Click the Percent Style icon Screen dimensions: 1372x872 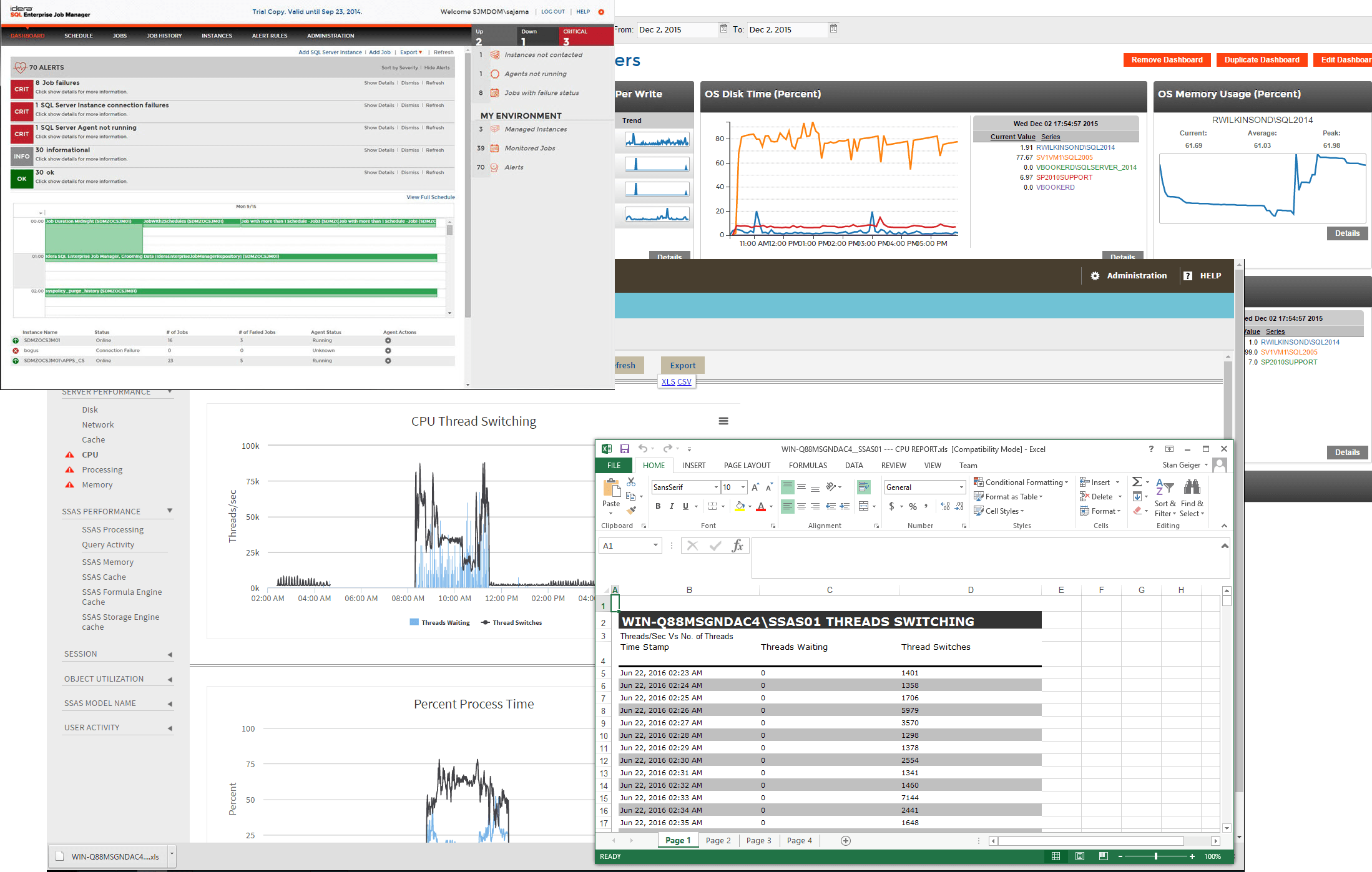pos(913,506)
